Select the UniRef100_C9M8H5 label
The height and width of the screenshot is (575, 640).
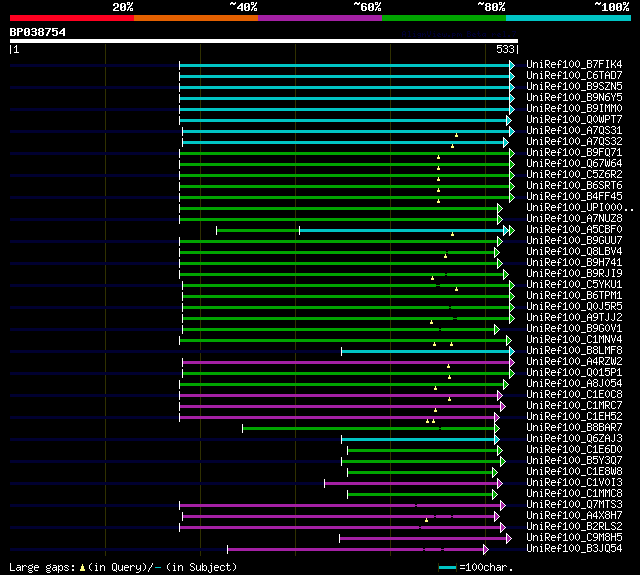(574, 538)
